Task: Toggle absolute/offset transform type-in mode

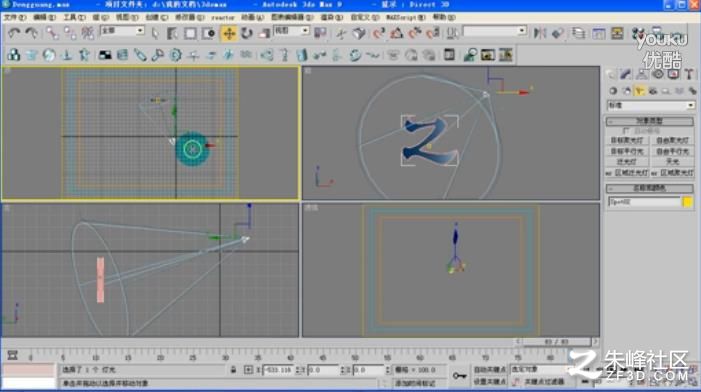Action: (x=248, y=370)
